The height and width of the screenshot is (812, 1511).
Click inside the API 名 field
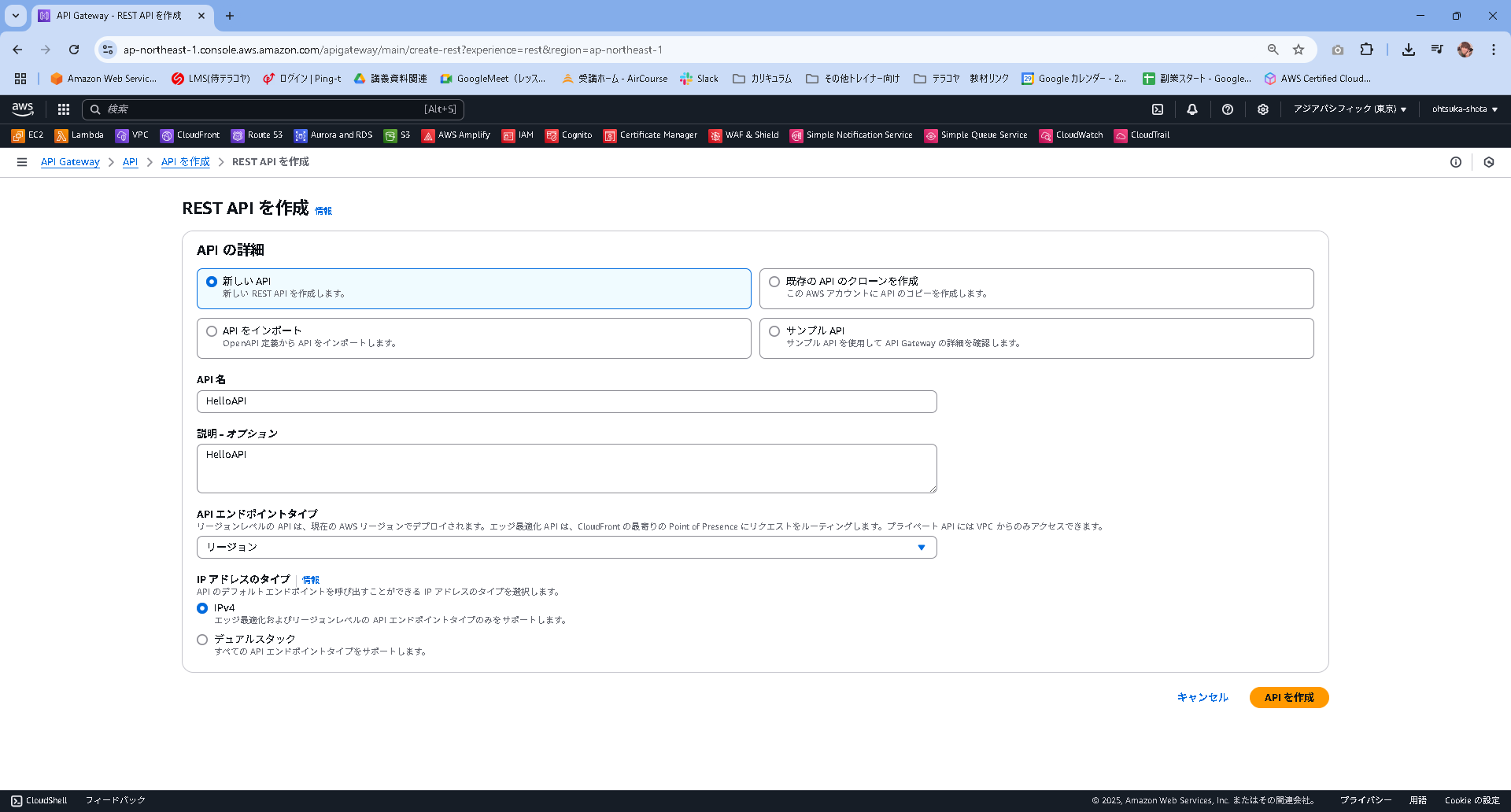(566, 401)
